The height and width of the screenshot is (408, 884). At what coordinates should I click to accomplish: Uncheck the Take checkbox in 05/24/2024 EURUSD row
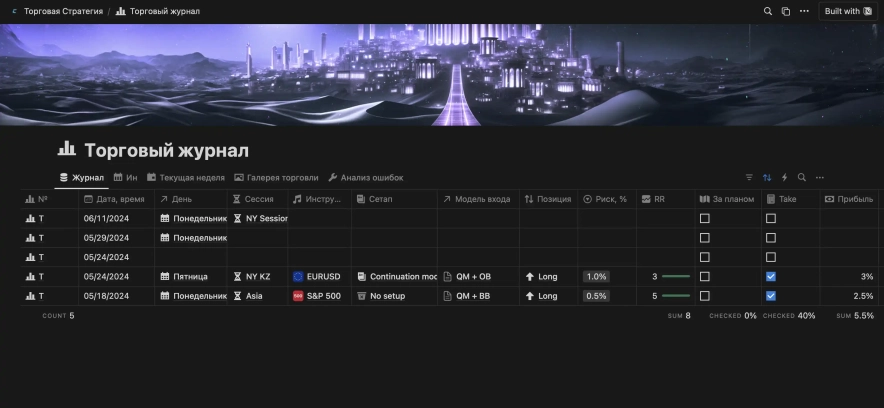tap(771, 276)
